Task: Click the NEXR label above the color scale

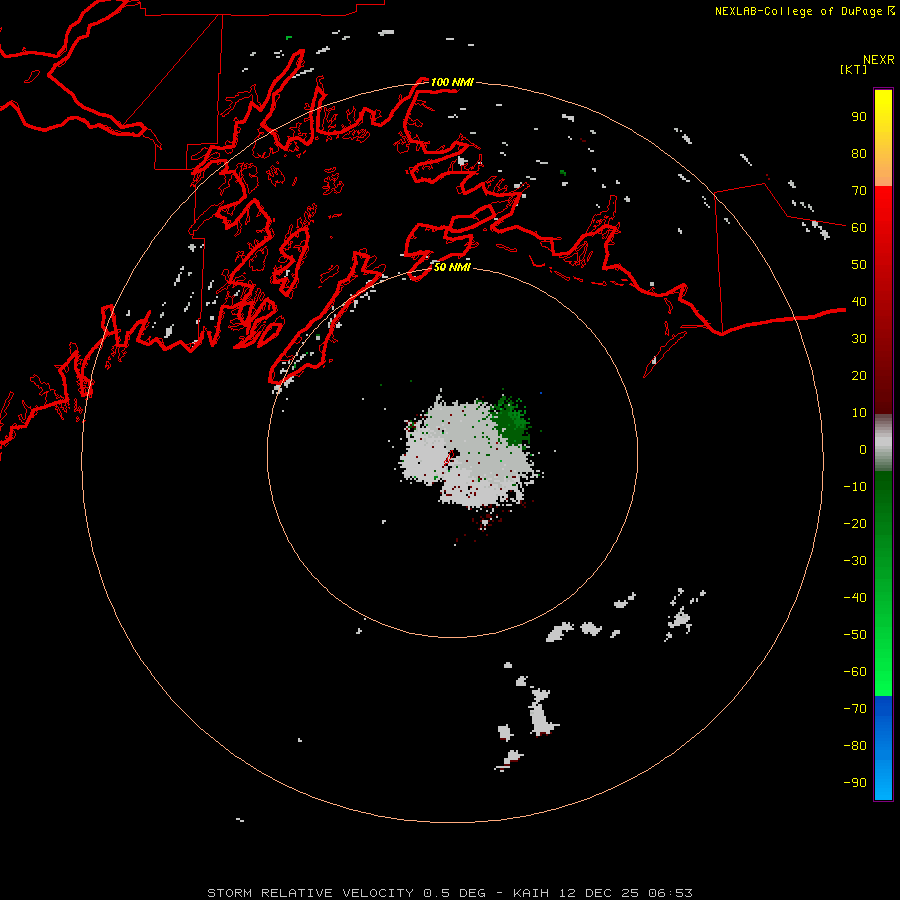Action: pyautogui.click(x=879, y=60)
